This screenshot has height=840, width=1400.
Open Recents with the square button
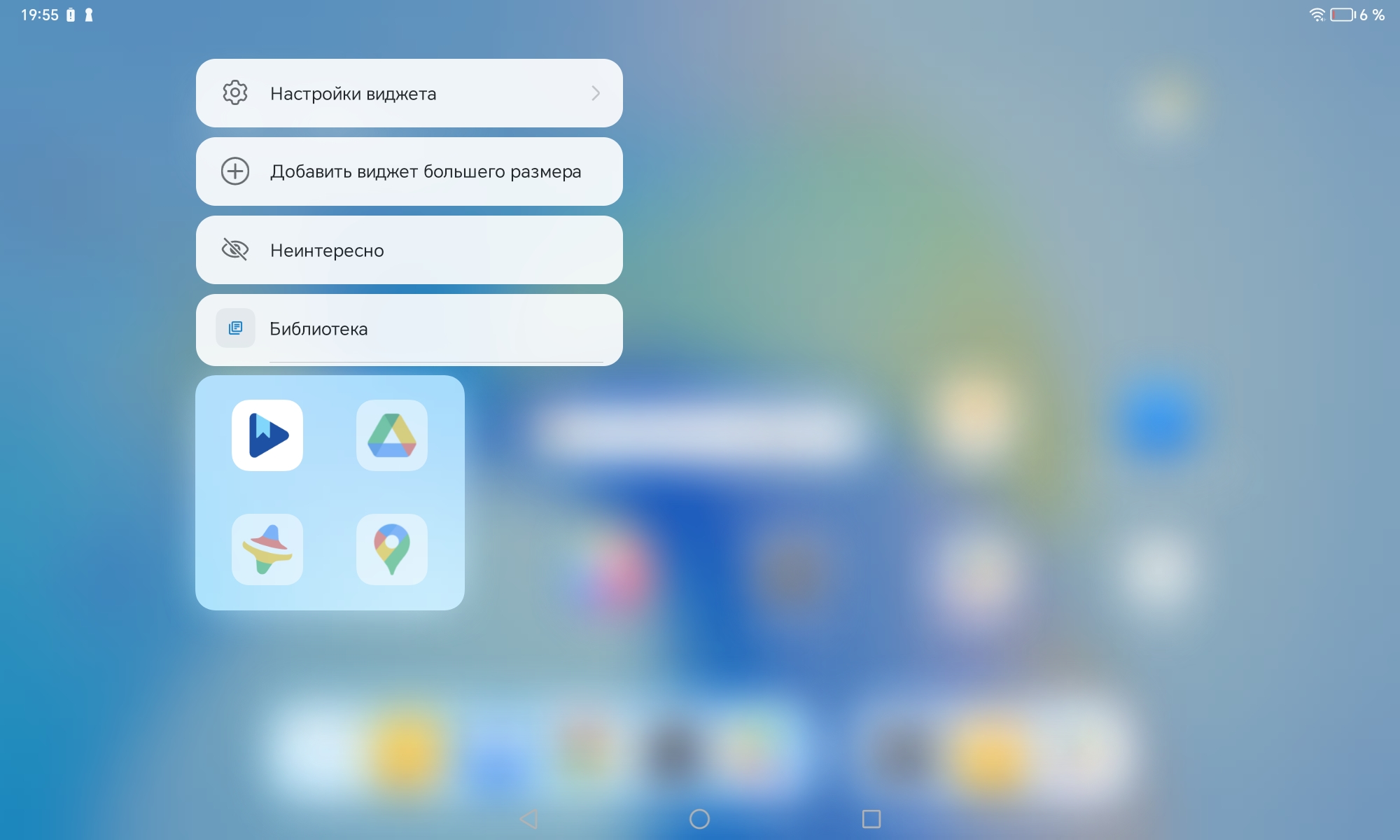[x=871, y=819]
